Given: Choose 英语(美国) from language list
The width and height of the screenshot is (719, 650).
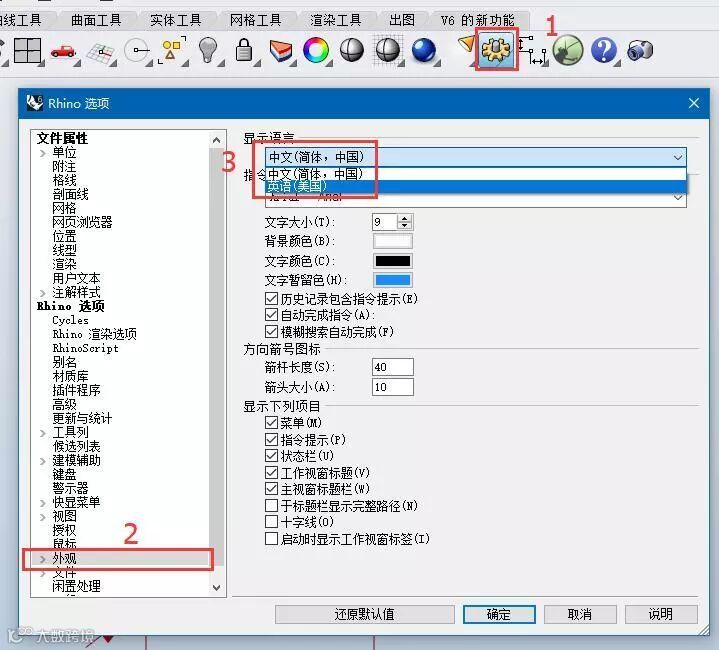Looking at the screenshot, I should [x=476, y=186].
